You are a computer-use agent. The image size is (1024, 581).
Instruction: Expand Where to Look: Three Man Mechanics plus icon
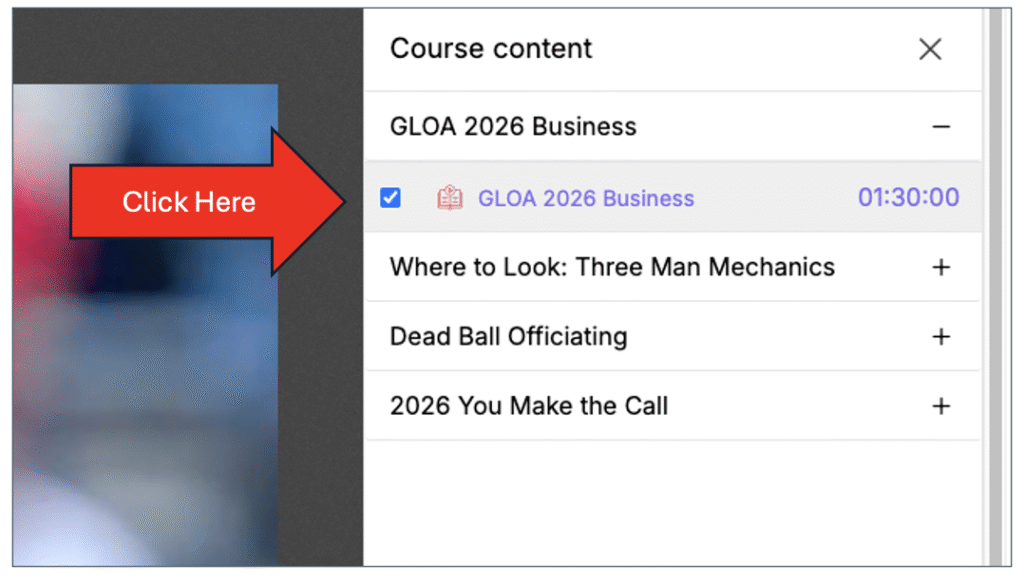click(940, 267)
